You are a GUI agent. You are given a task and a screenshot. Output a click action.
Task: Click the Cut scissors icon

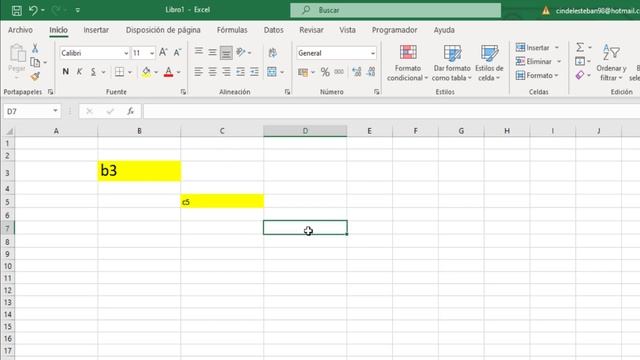[x=36, y=48]
